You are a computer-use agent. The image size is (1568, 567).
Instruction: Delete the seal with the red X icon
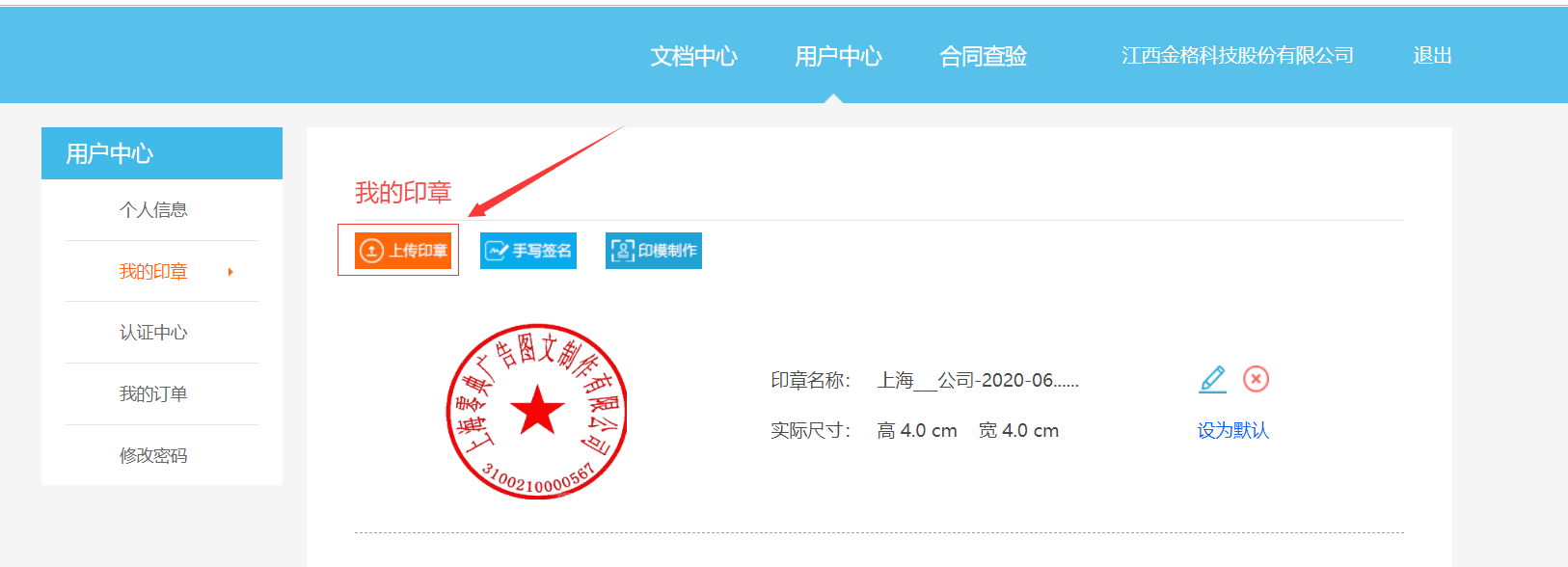(x=1256, y=379)
